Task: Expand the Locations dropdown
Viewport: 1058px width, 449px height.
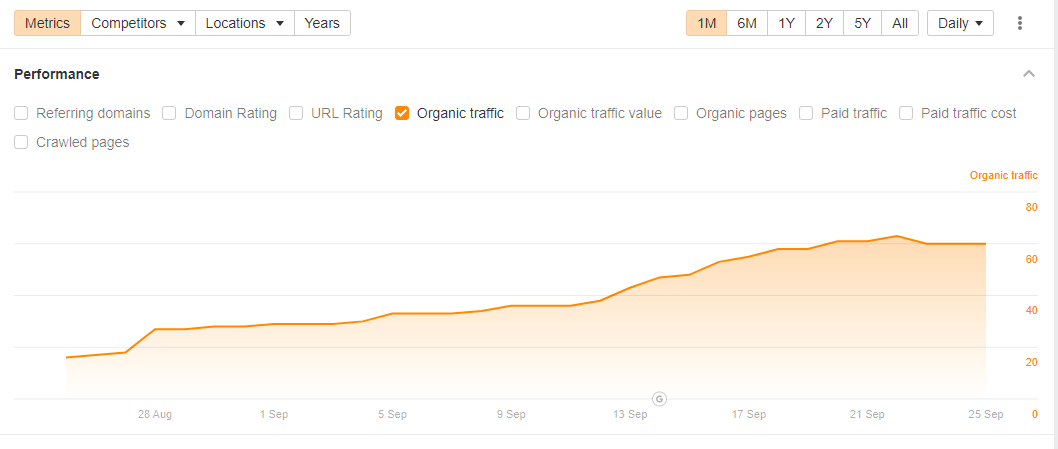Action: pos(245,23)
